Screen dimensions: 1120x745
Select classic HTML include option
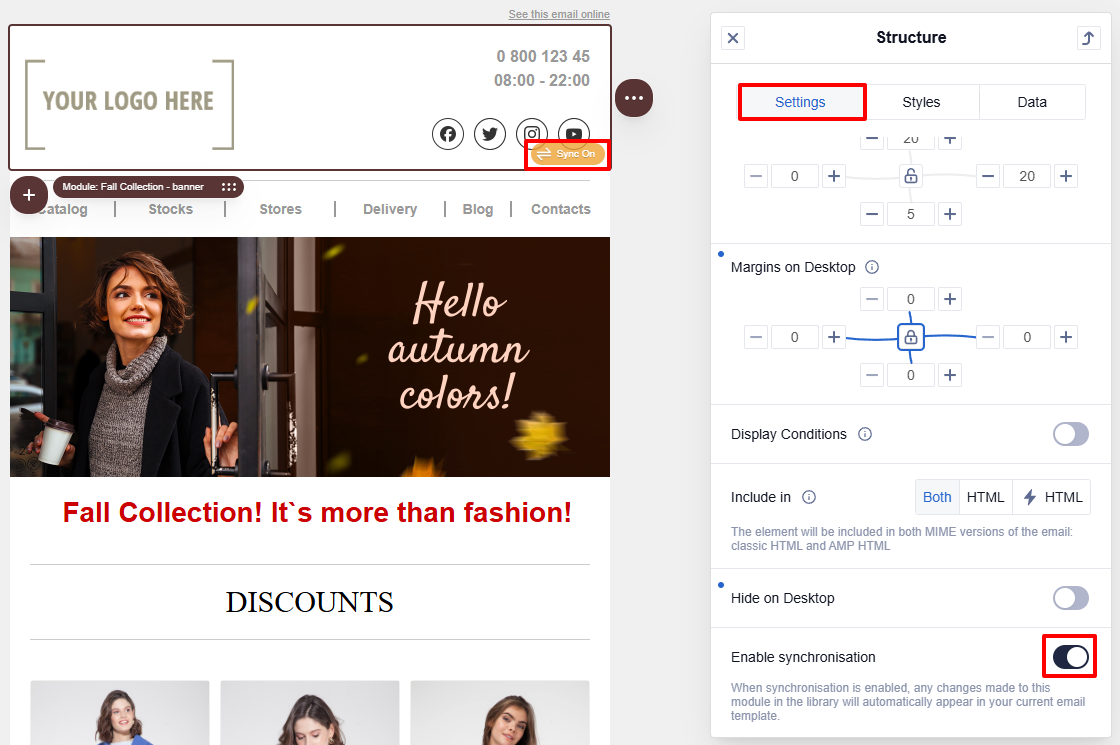pyautogui.click(x=986, y=497)
